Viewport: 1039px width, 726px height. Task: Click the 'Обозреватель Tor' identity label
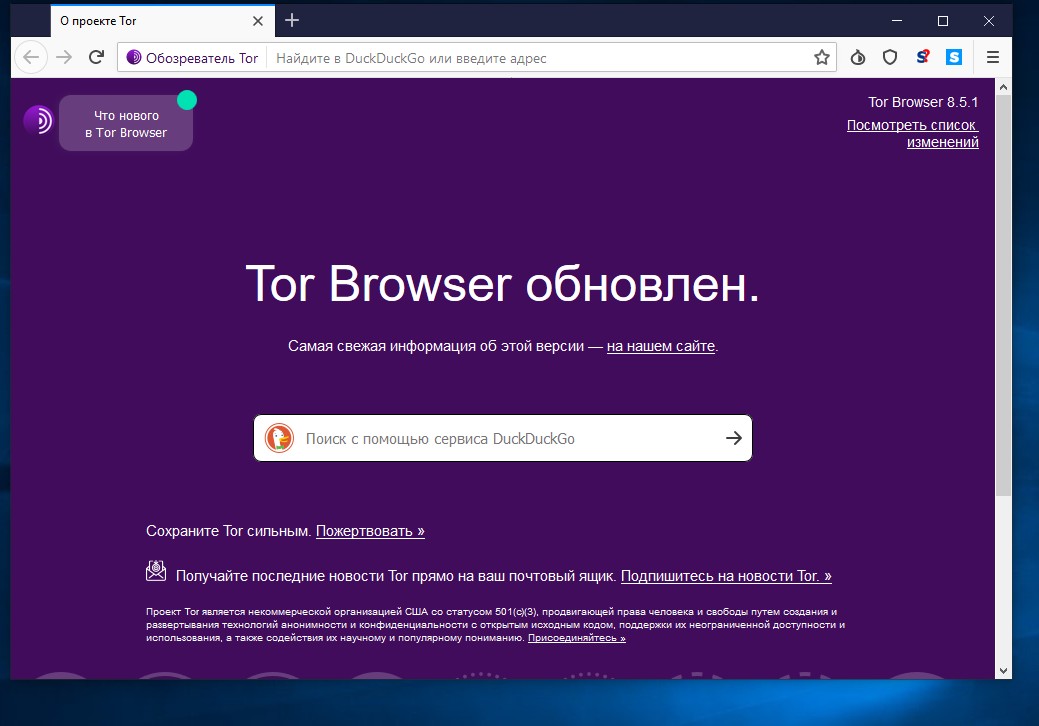click(x=201, y=58)
